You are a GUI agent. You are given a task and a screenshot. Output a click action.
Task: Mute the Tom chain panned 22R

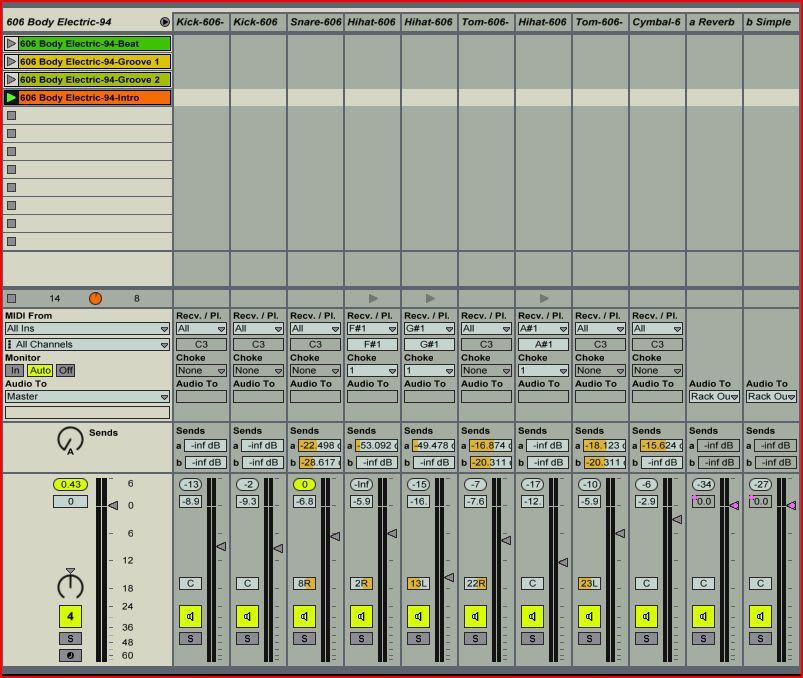click(475, 617)
